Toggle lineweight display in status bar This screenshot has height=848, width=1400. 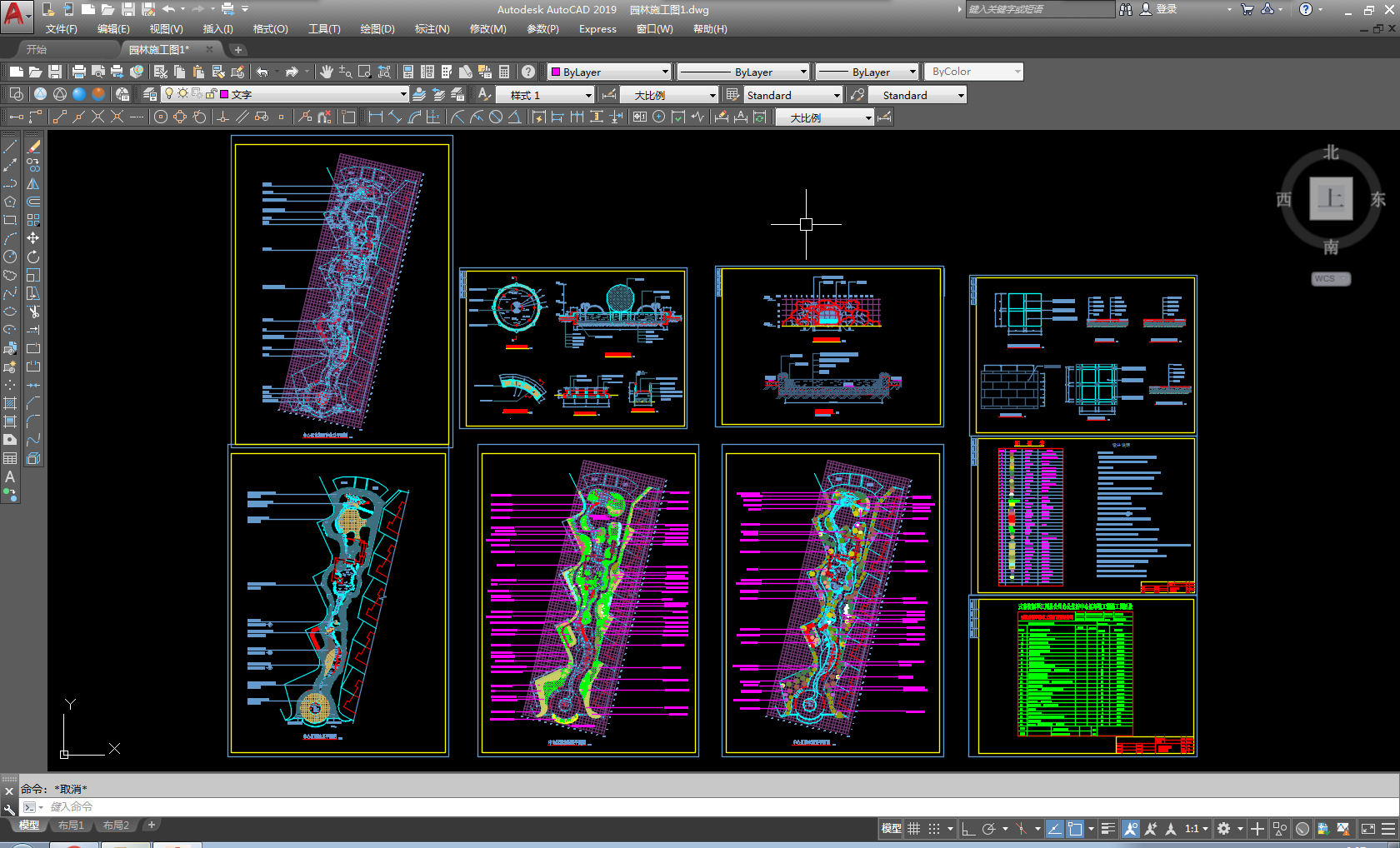click(1107, 829)
